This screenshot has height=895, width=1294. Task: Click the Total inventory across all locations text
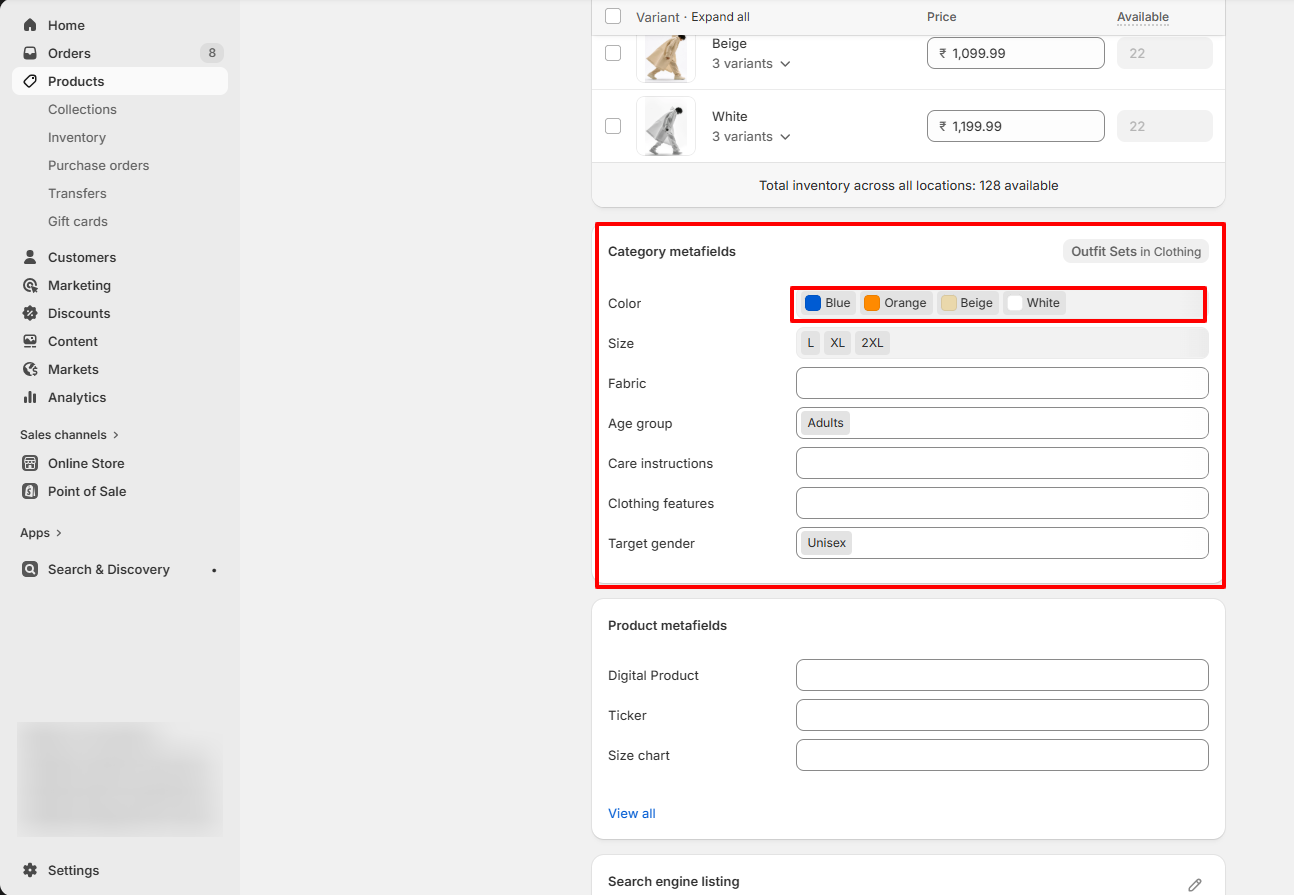point(908,185)
